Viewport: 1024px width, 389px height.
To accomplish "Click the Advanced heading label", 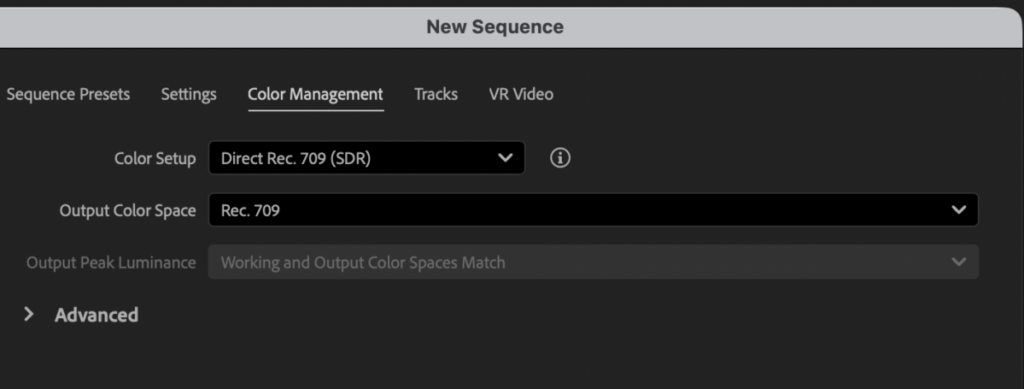I will coord(97,315).
